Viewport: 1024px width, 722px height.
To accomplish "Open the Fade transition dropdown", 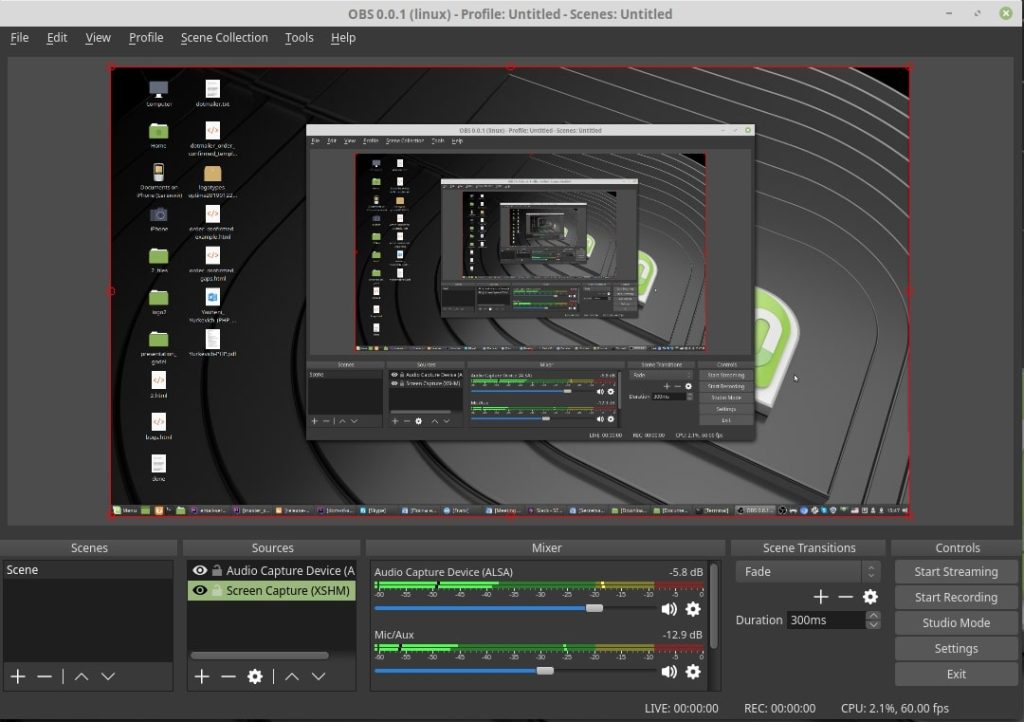I will pyautogui.click(x=807, y=571).
